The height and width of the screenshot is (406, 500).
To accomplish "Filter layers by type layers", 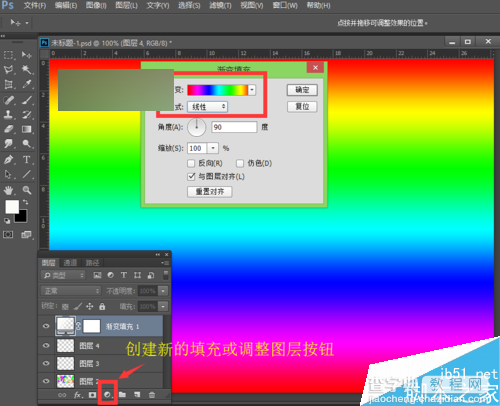I will 124,275.
